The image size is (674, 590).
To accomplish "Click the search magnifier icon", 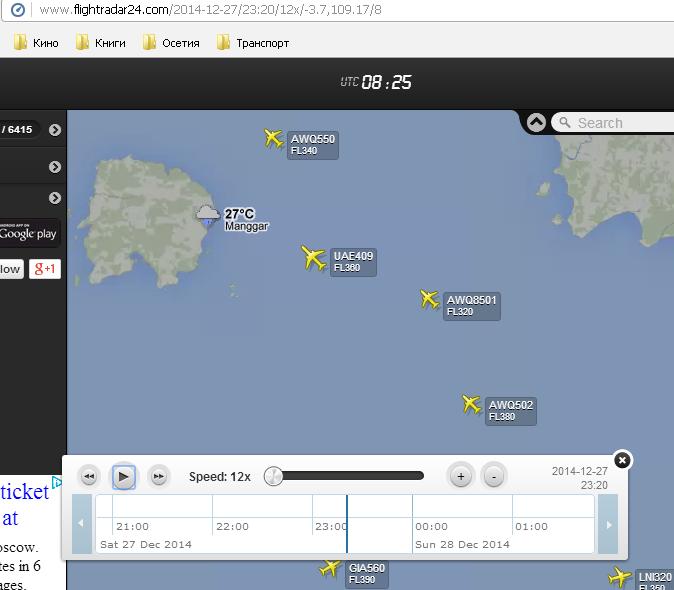I will click(565, 122).
